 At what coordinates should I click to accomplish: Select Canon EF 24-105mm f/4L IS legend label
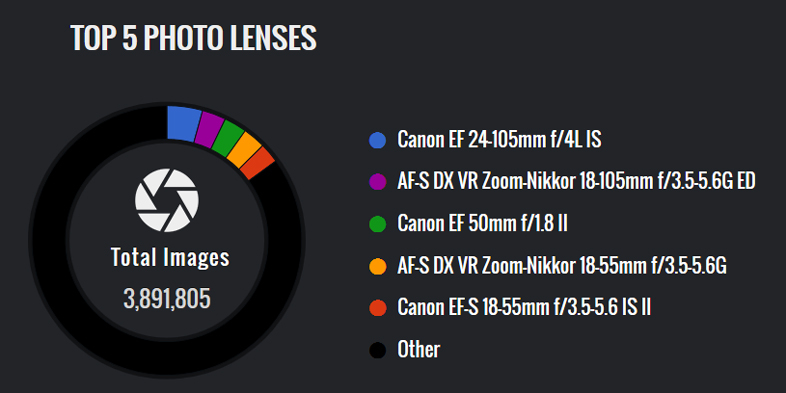(x=499, y=140)
